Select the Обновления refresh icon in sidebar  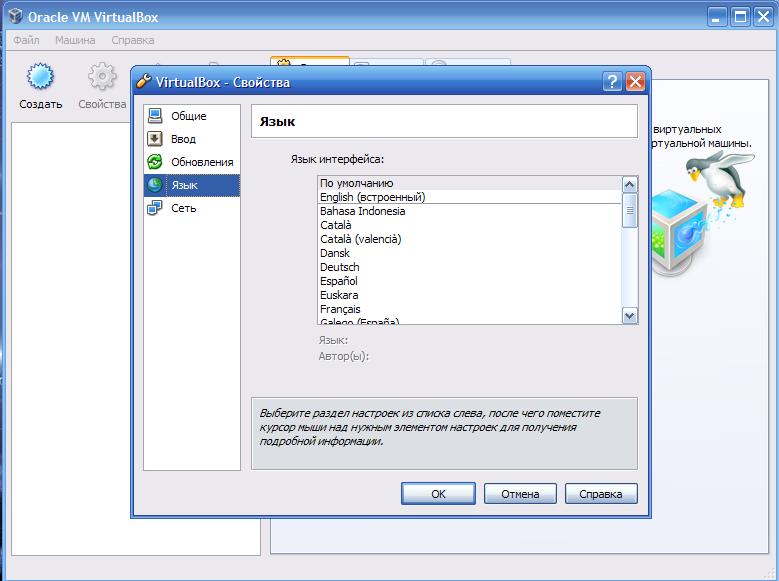pyautogui.click(x=155, y=162)
